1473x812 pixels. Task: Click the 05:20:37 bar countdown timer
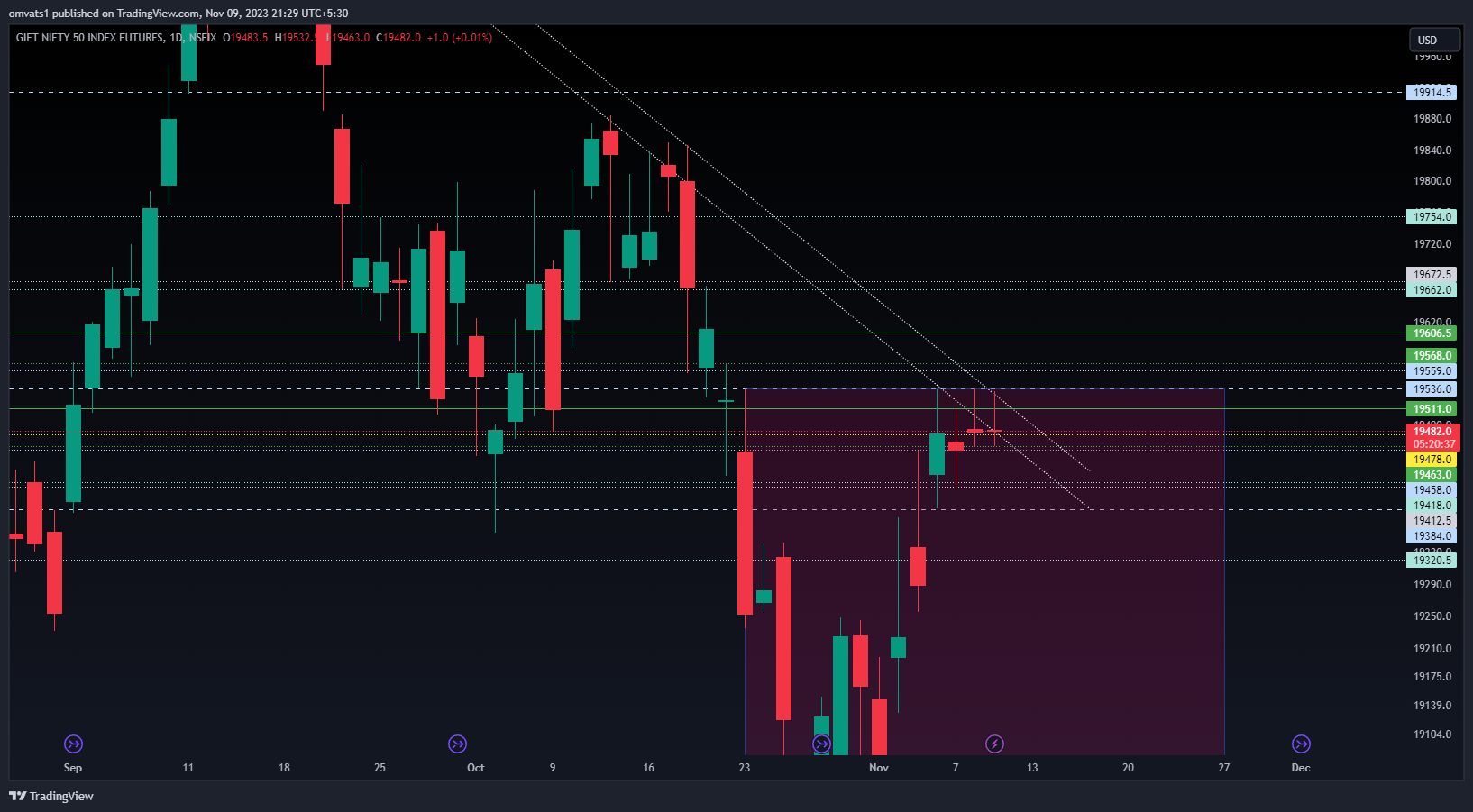(1432, 444)
